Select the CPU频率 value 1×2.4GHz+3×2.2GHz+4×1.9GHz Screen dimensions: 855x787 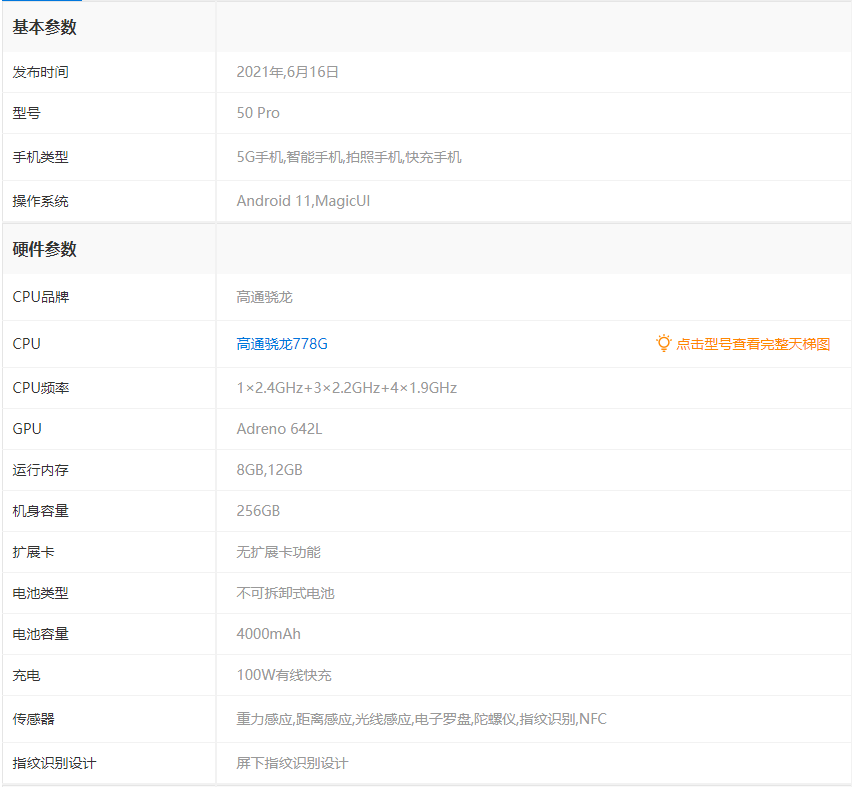[348, 387]
